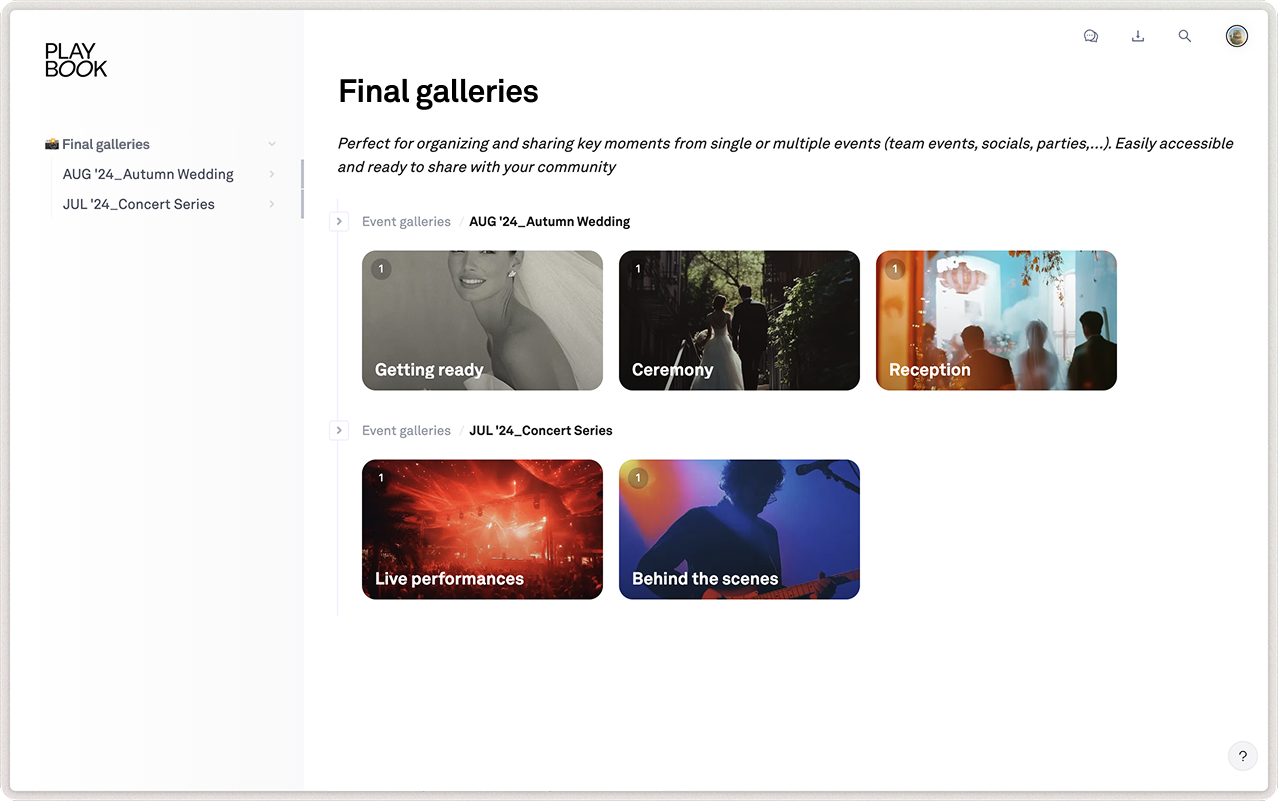Image resolution: width=1278 pixels, height=801 pixels.
Task: Collapse the JUL '24_Concert Series gallery group
Action: click(x=338, y=430)
